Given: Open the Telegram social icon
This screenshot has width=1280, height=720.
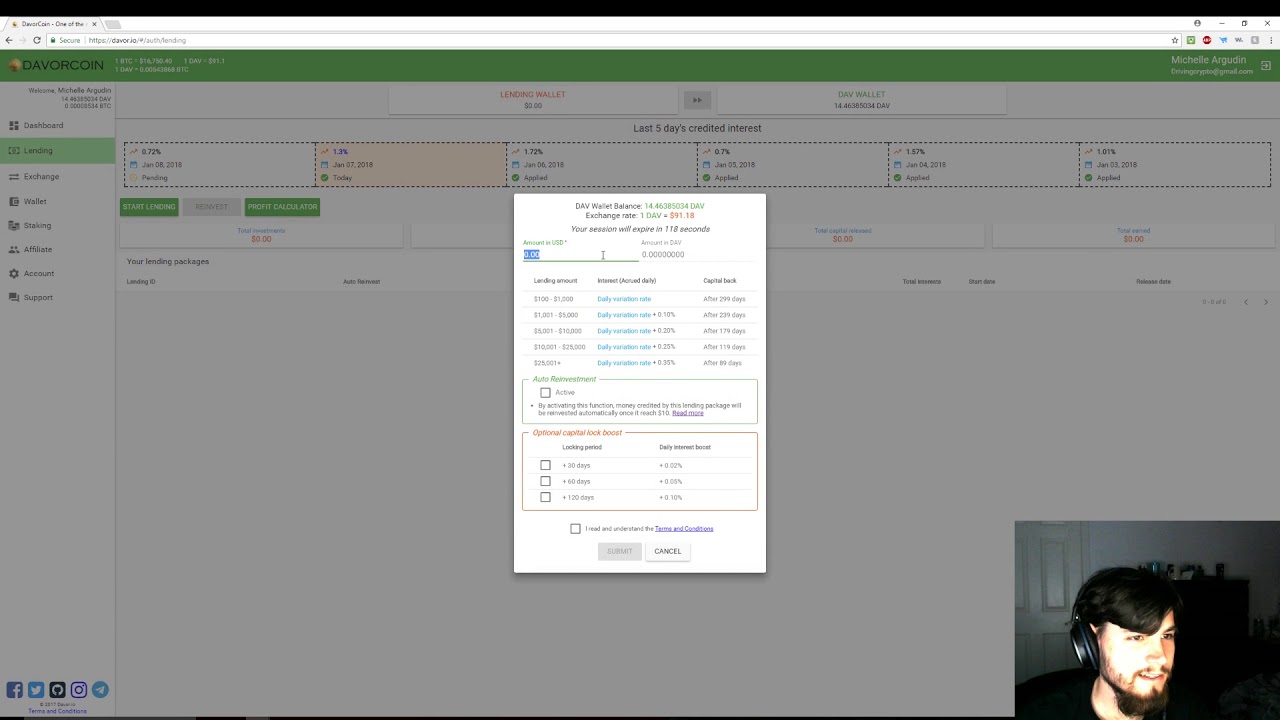Looking at the screenshot, I should click(100, 690).
